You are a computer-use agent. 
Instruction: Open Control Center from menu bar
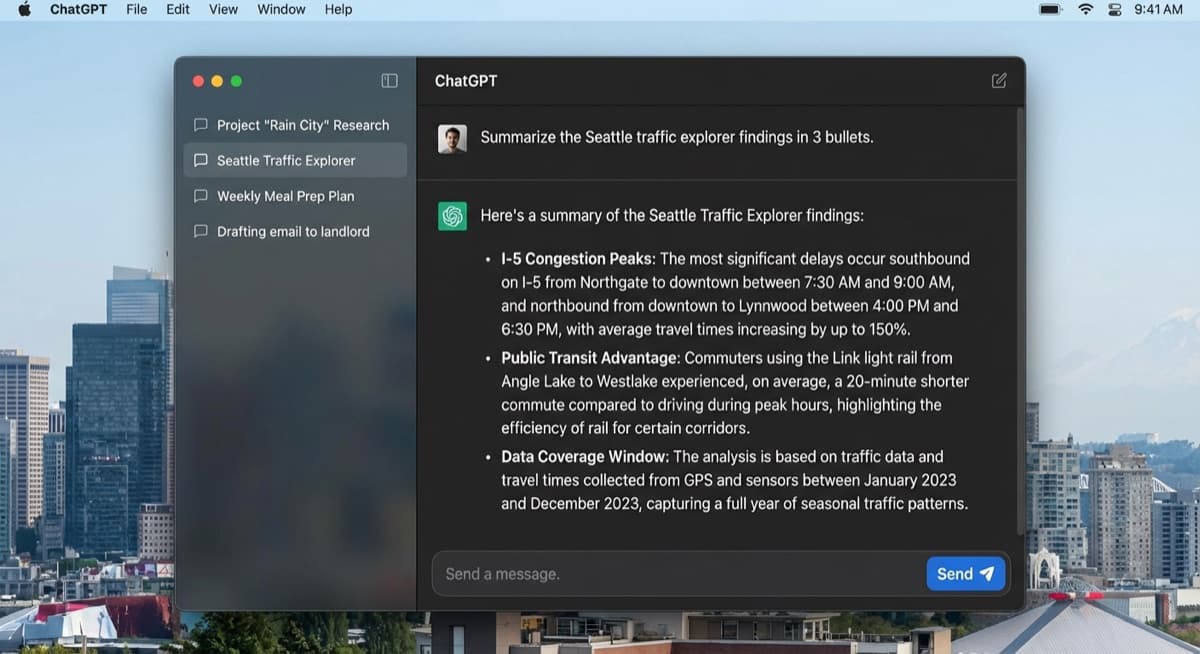pyautogui.click(x=1115, y=9)
